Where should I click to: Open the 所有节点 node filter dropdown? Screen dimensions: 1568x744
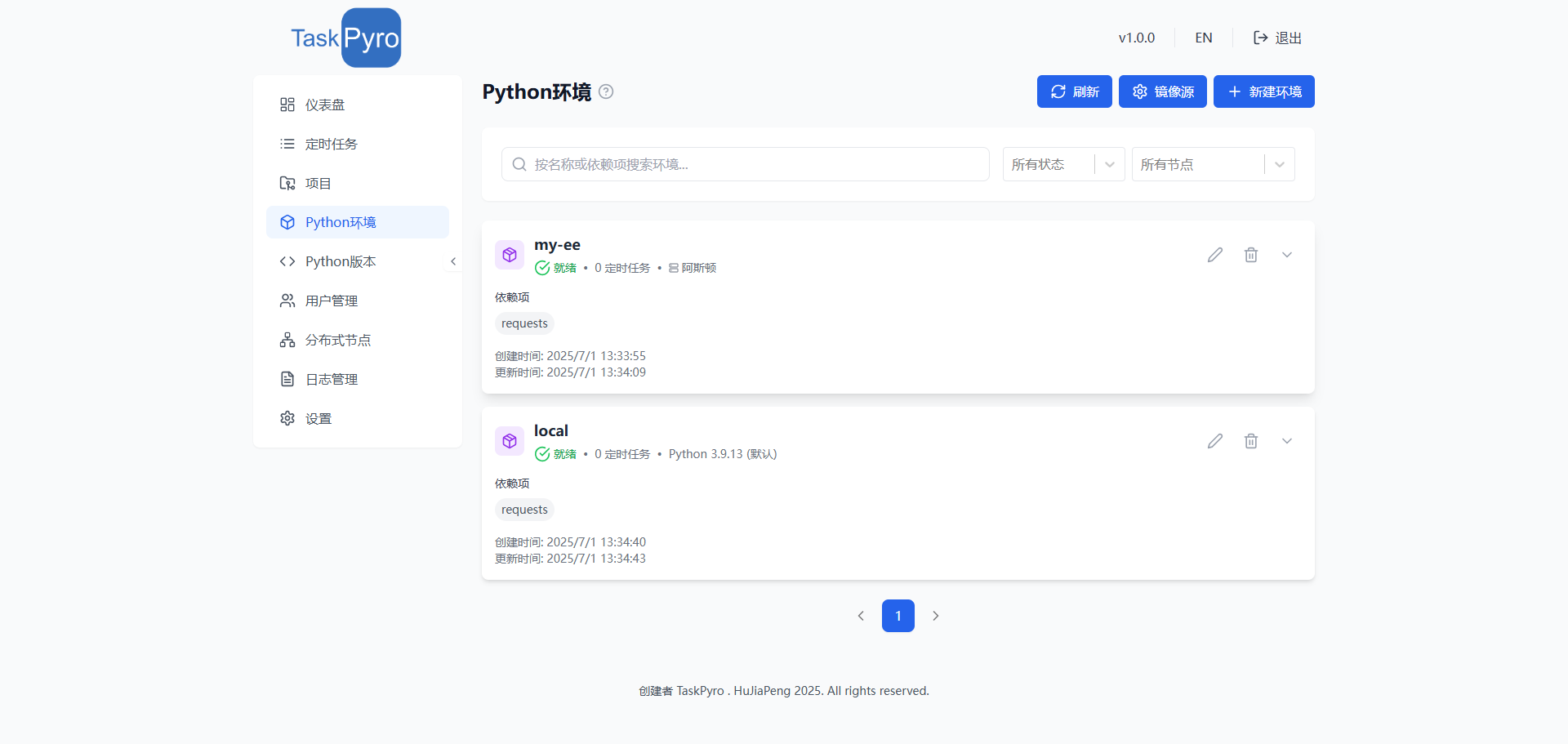click(1212, 164)
